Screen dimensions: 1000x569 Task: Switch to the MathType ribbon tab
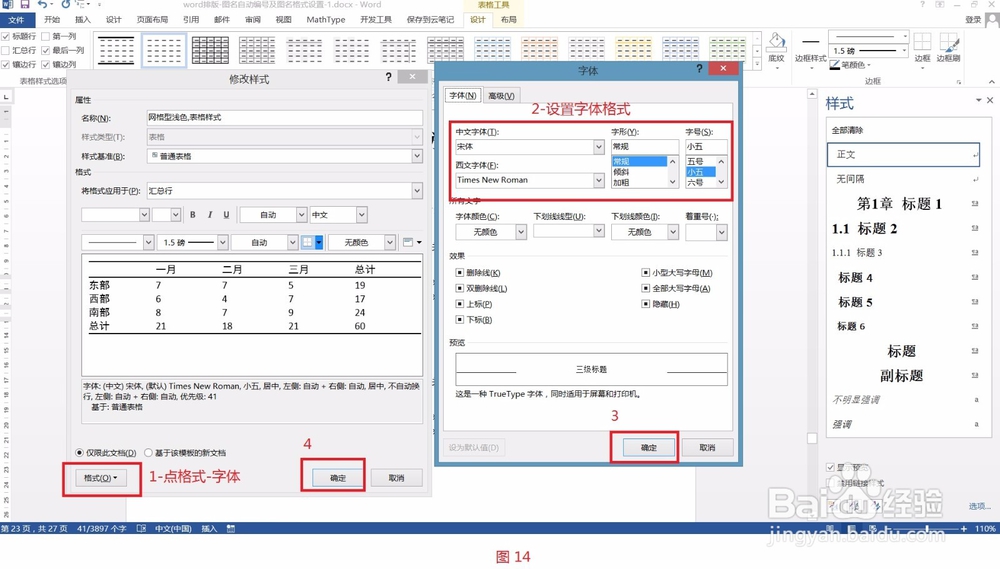[326, 20]
